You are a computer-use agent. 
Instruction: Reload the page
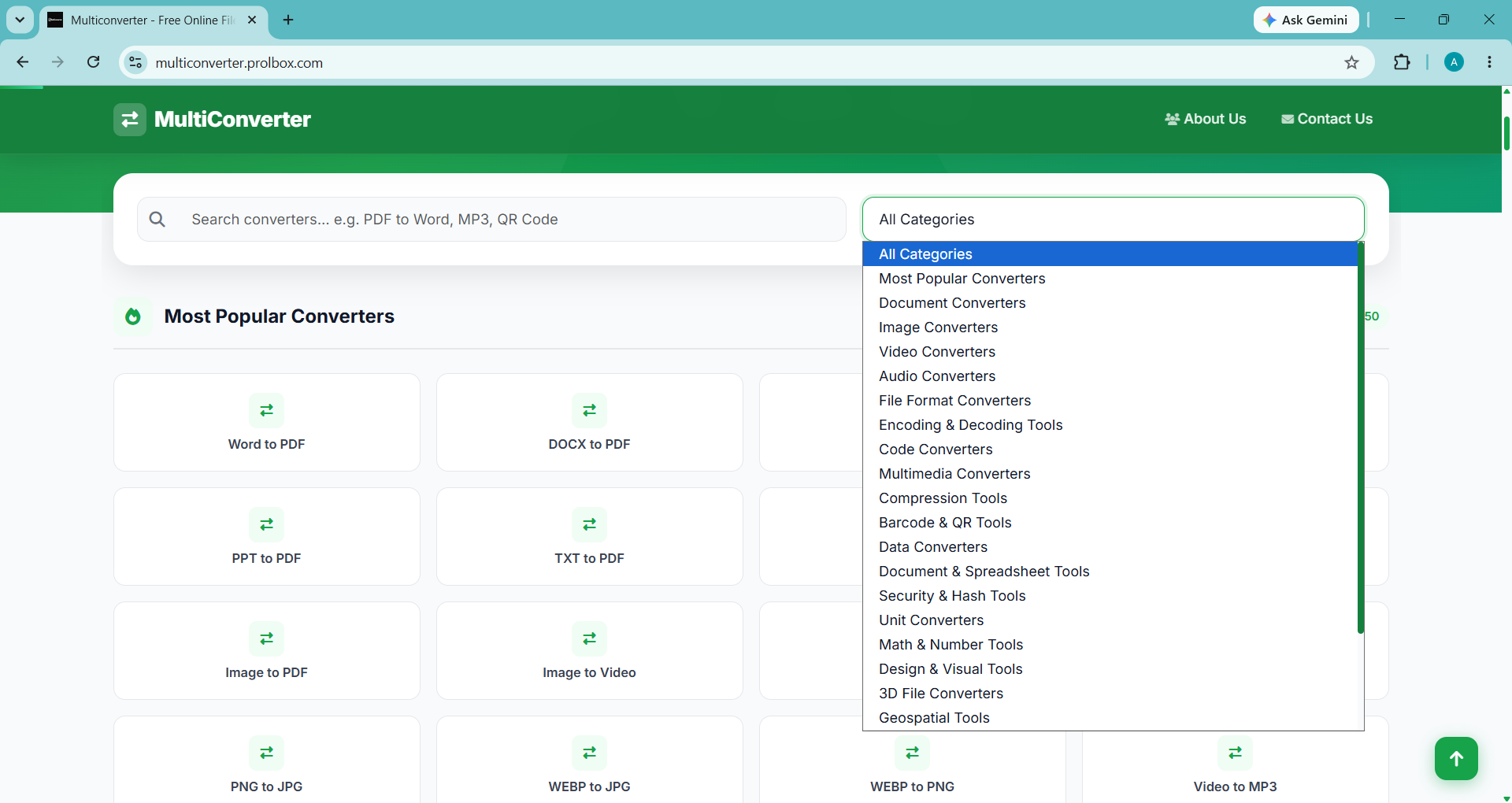[94, 62]
